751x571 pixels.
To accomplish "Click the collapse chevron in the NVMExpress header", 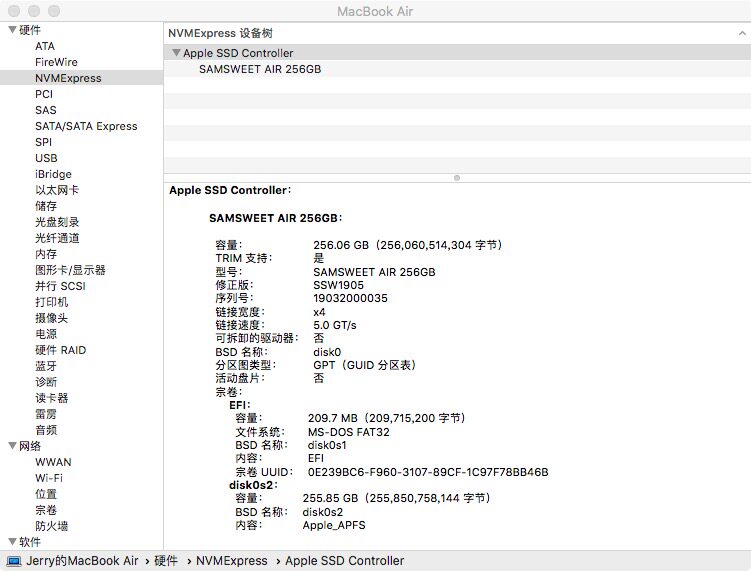I will 742,33.
